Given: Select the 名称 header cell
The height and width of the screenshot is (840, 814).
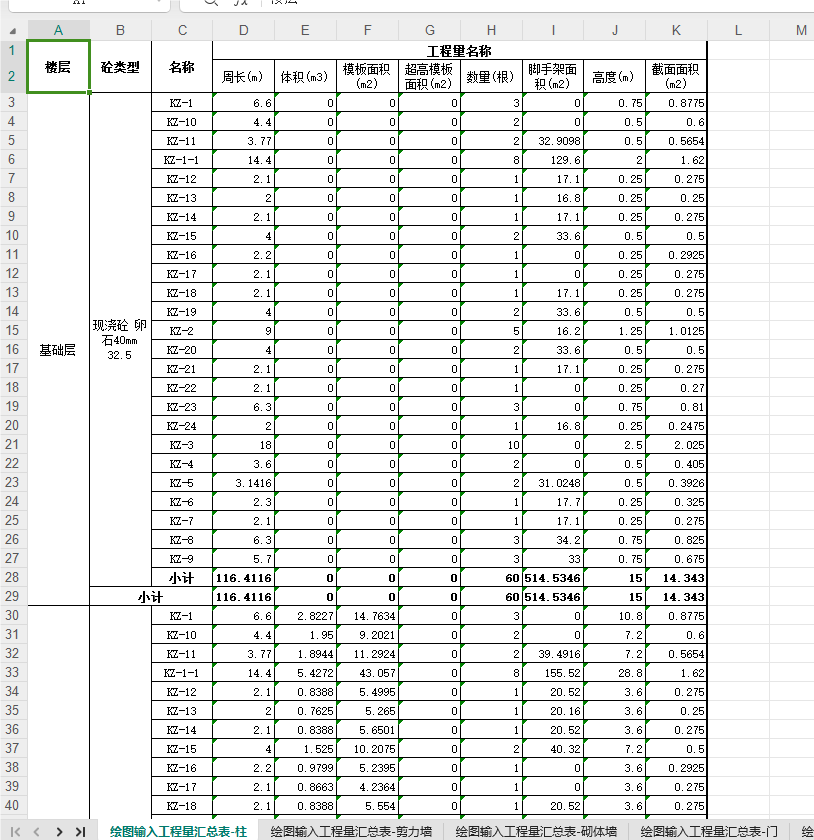Looking at the screenshot, I should pyautogui.click(x=182, y=67).
